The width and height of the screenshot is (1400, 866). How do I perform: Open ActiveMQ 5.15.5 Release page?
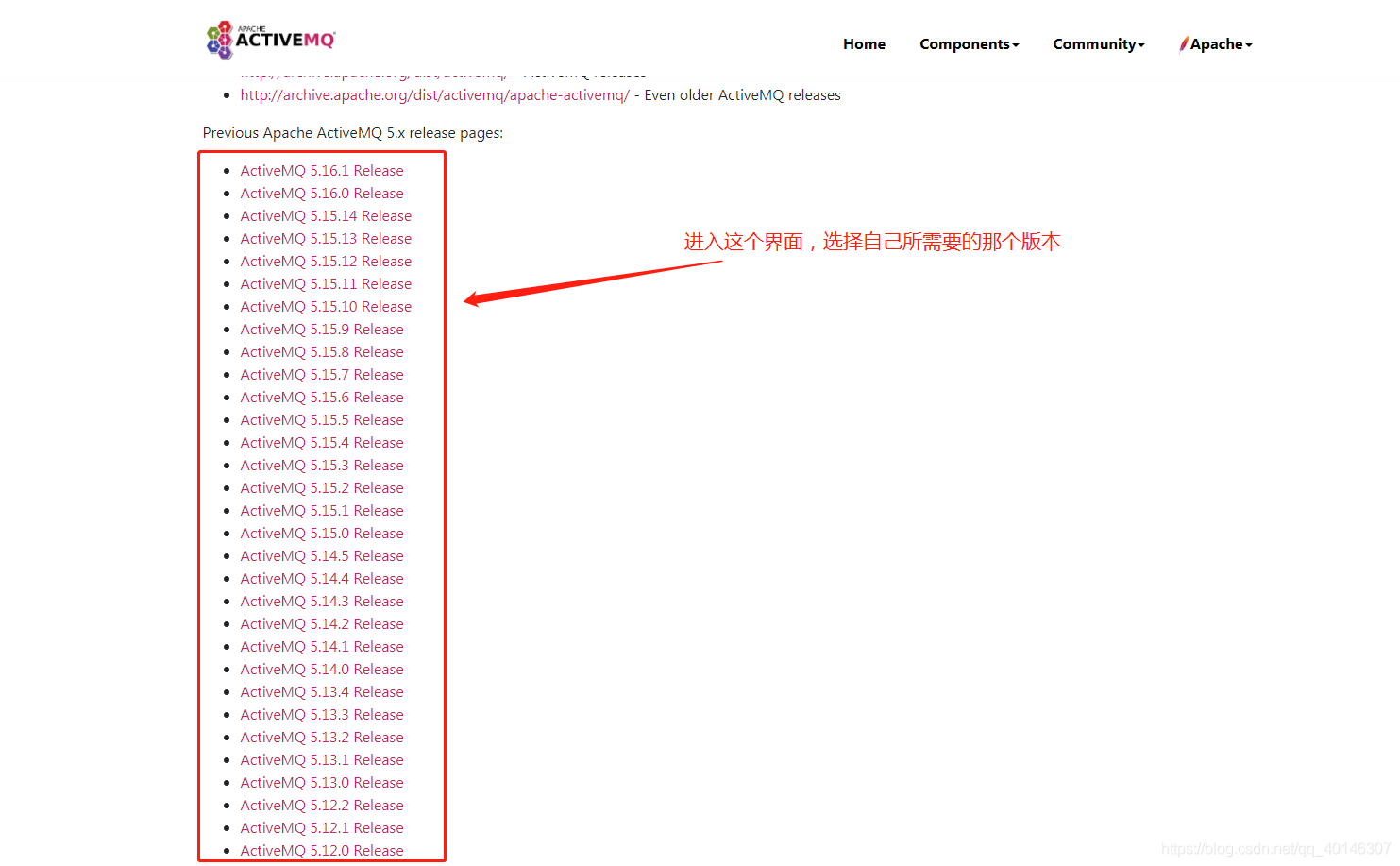pyautogui.click(x=322, y=420)
